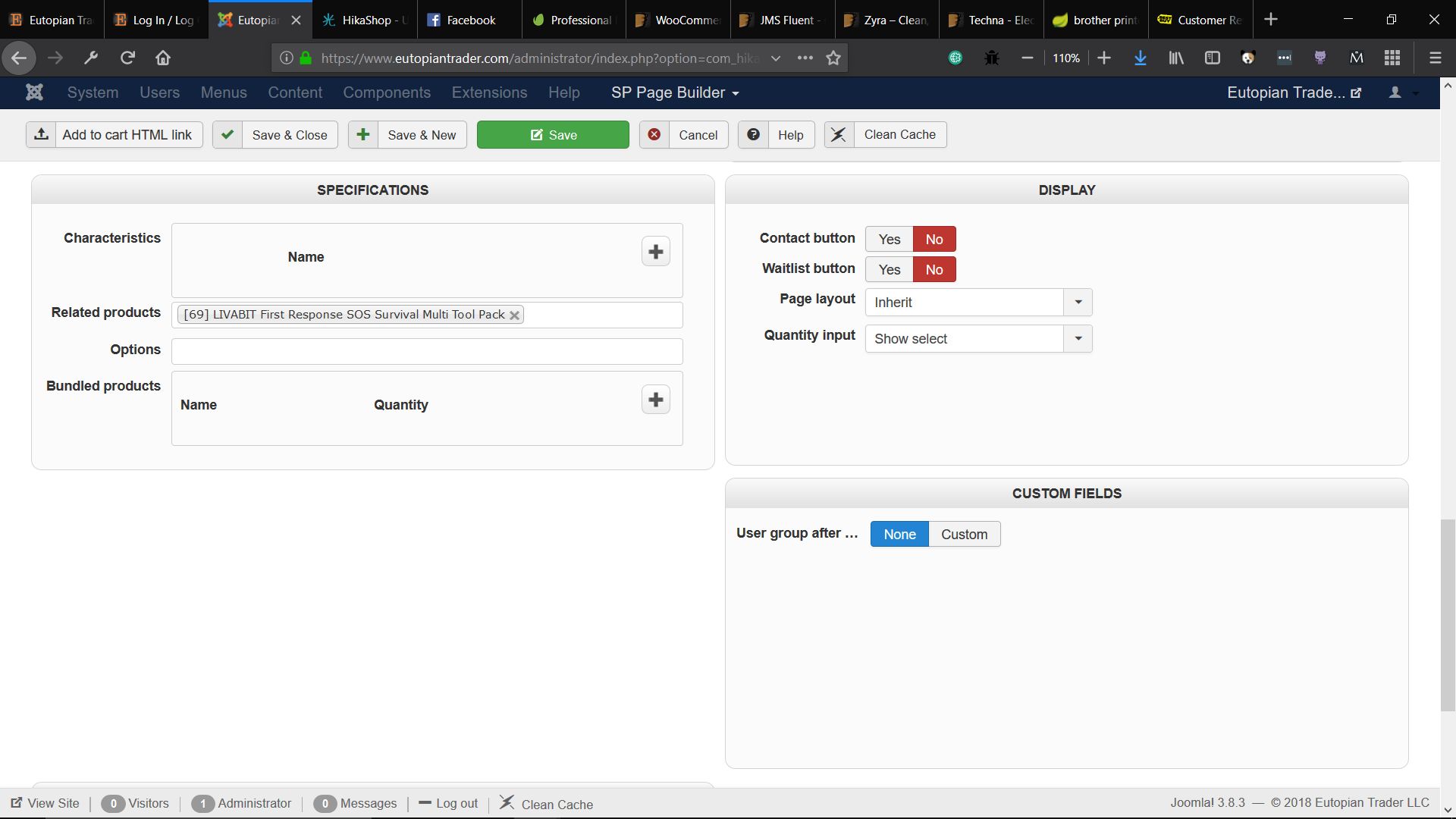Bookmark page with star icon

click(x=833, y=58)
